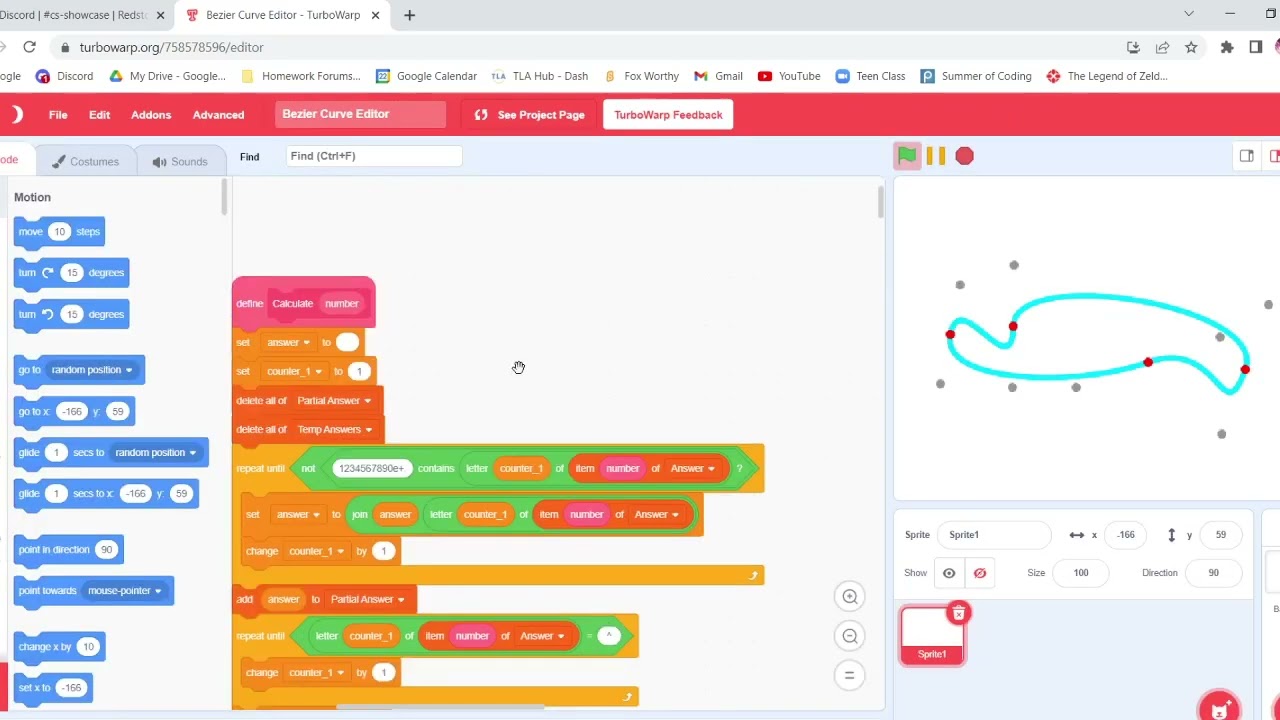This screenshot has width=1280, height=720.
Task: Reload the browser page
Action: click(29, 47)
